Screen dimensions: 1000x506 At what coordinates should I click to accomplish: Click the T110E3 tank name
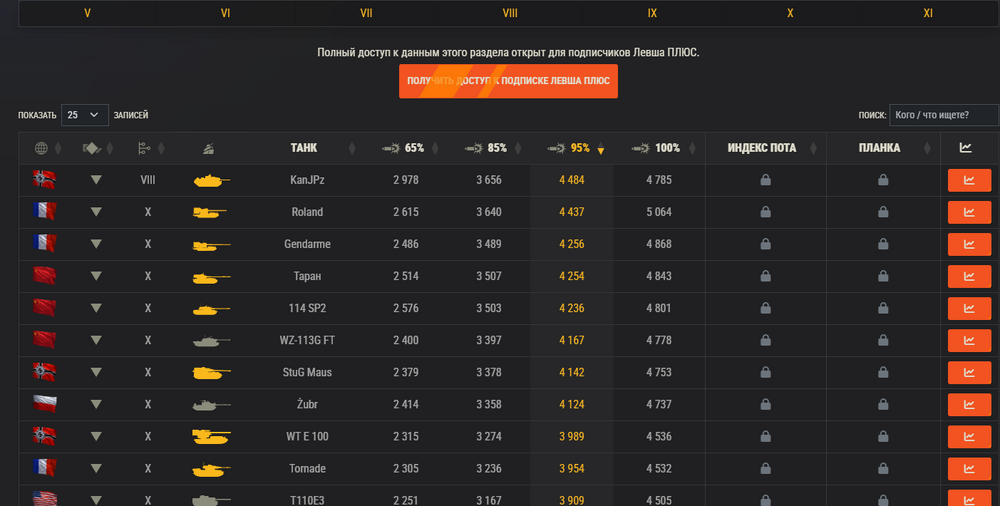[x=307, y=500]
